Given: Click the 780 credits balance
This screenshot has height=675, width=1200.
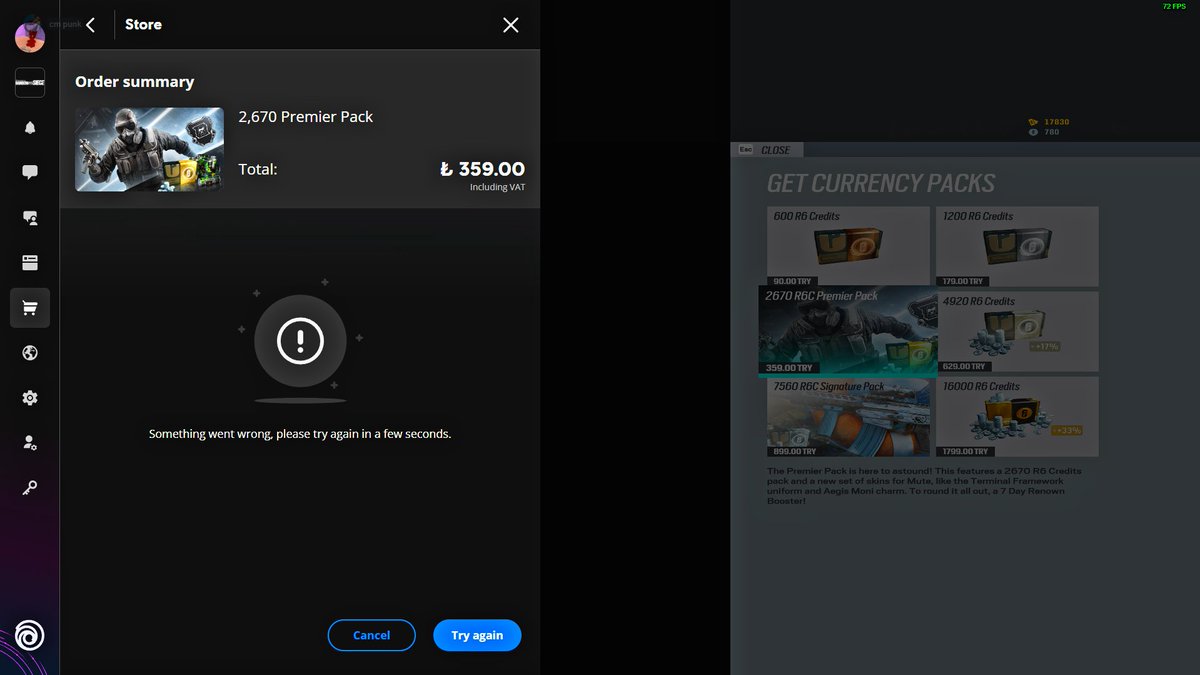Looking at the screenshot, I should click(x=1044, y=132).
